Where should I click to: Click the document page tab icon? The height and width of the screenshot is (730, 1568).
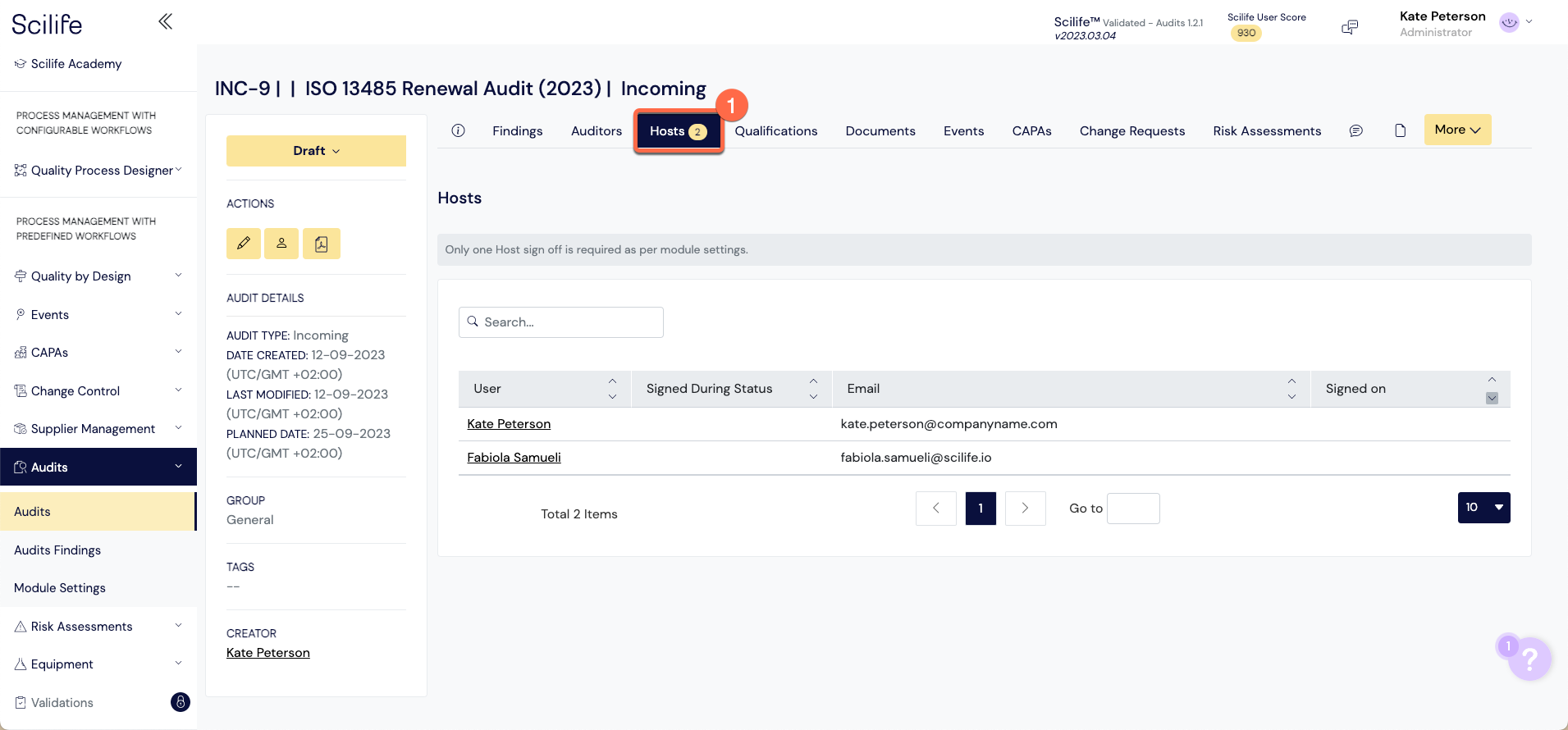1401,130
